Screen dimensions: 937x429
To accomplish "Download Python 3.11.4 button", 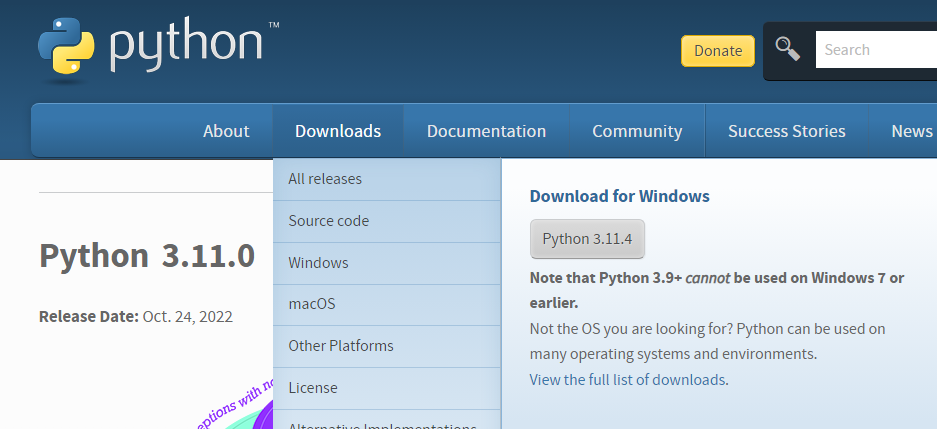I will (587, 239).
